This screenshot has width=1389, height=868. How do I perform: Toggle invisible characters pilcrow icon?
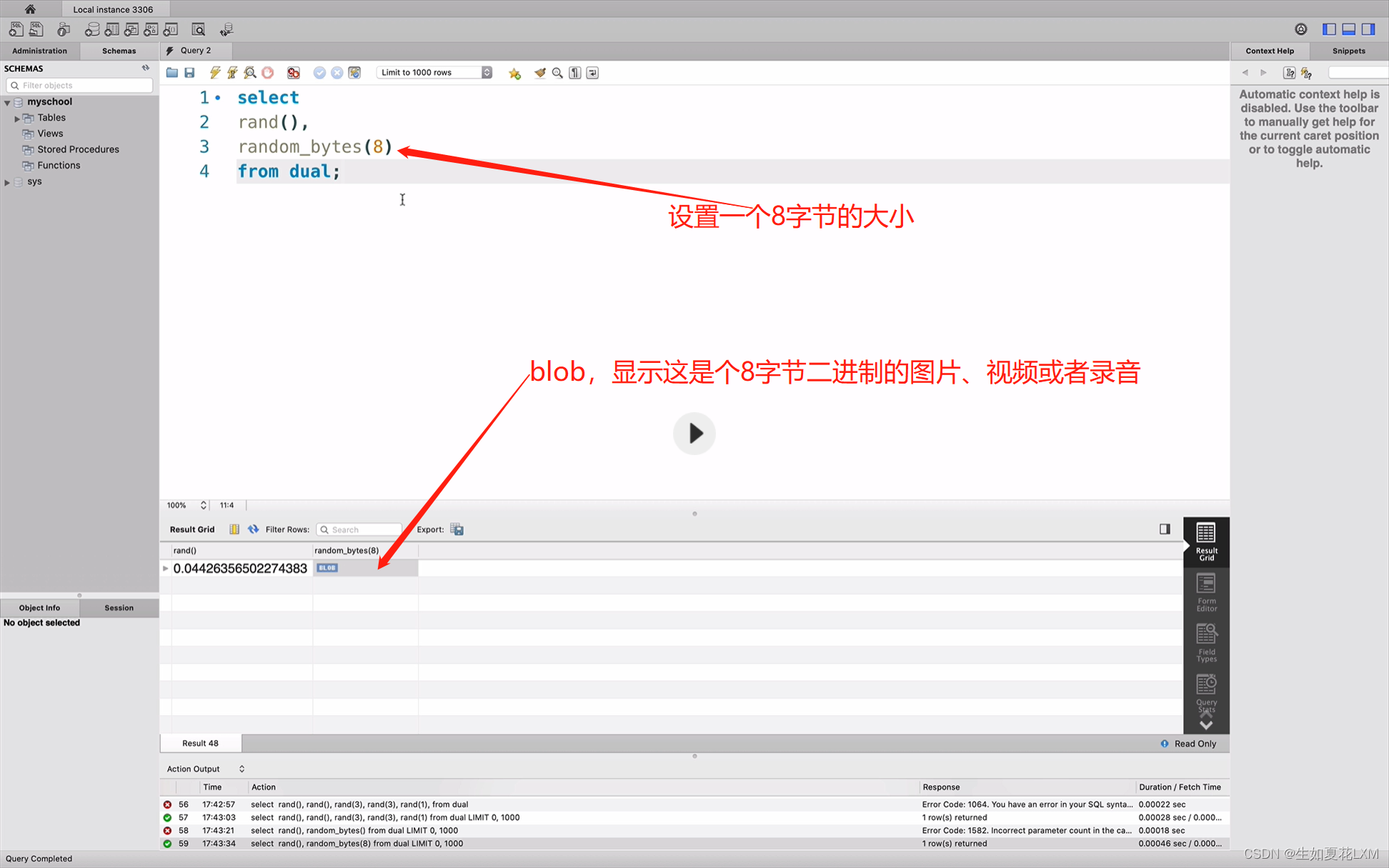tap(575, 73)
